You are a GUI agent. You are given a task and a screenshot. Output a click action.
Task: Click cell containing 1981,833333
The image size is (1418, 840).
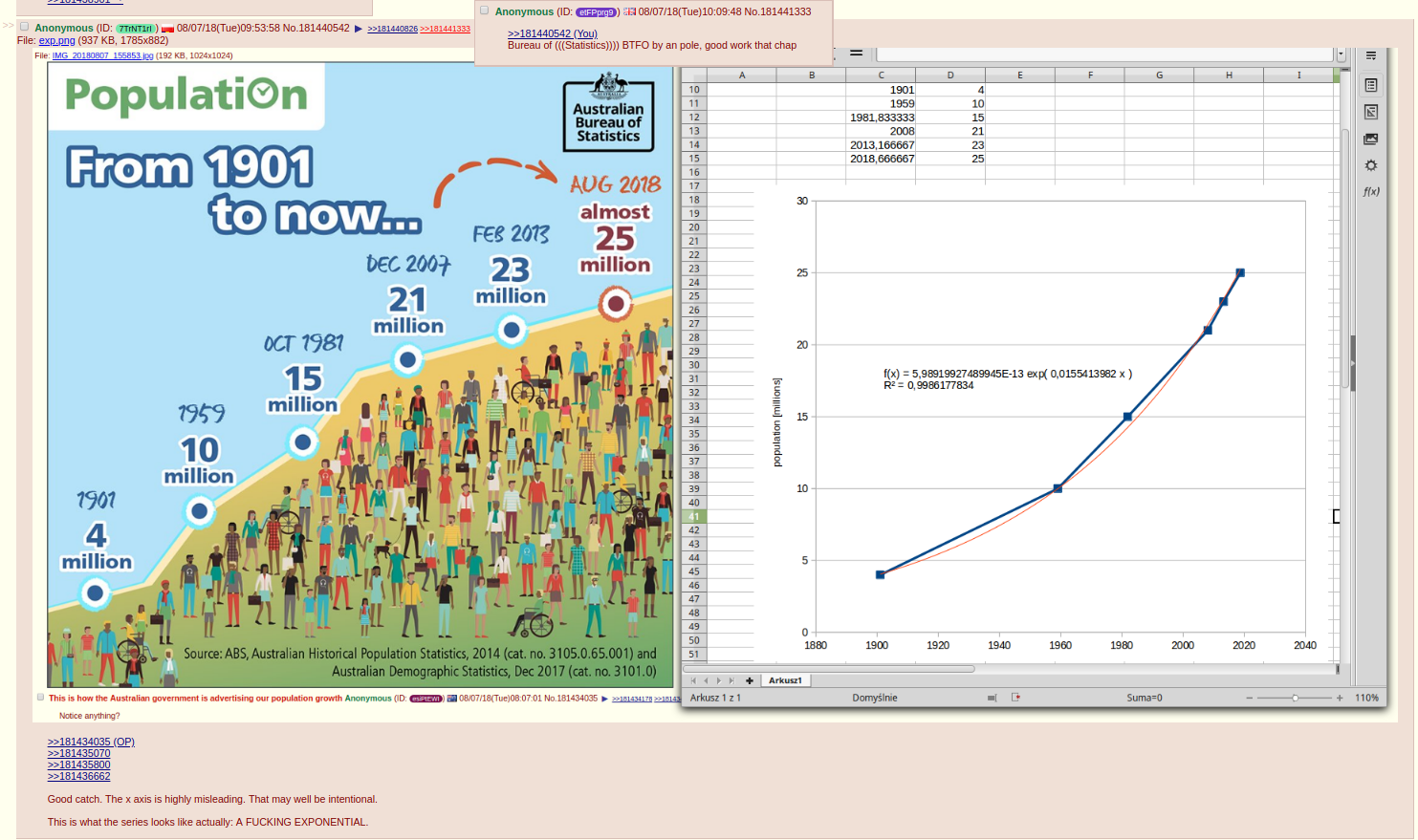(881, 118)
